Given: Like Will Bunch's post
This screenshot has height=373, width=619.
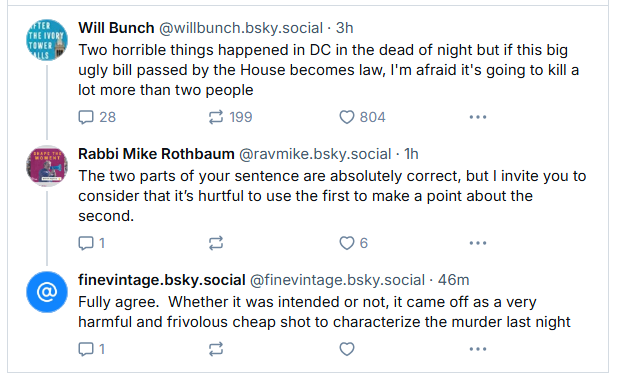Looking at the screenshot, I should tap(362, 117).
